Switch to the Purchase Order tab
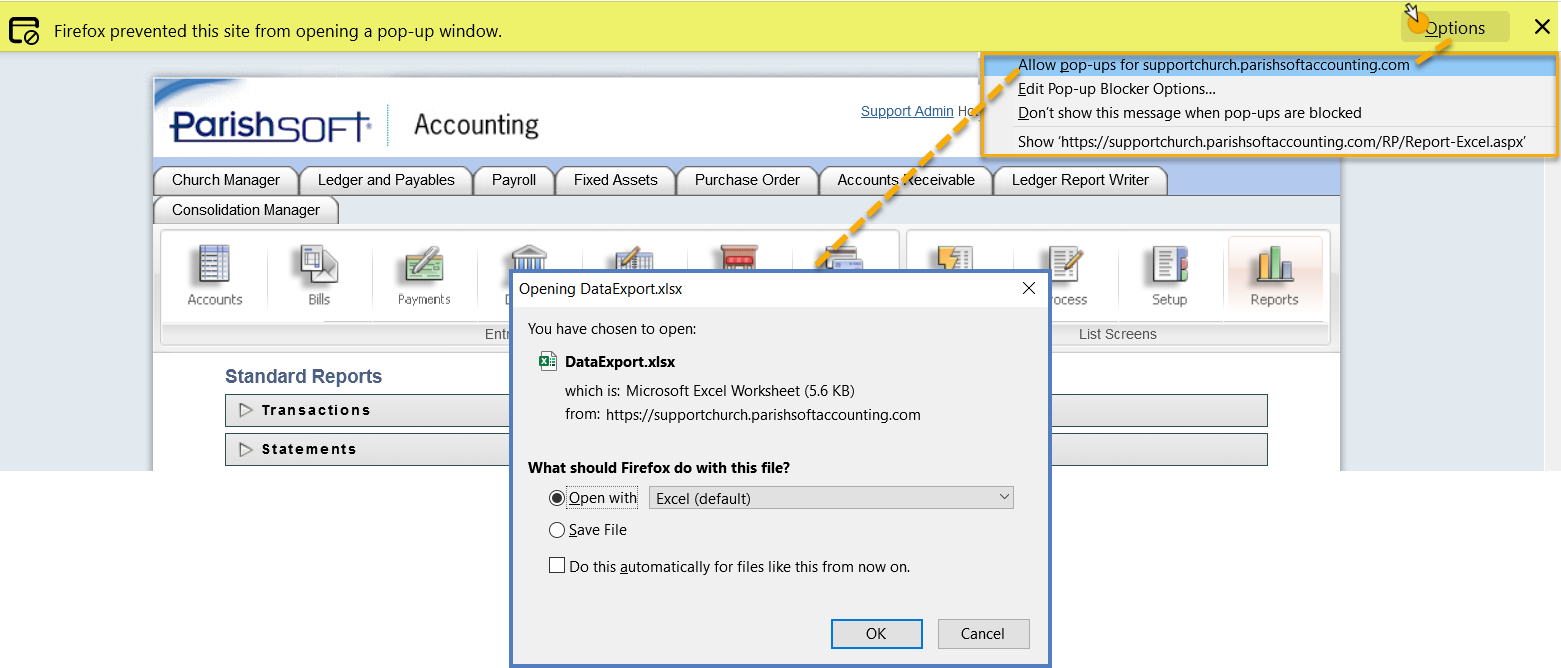This screenshot has height=668, width=1561. [x=747, y=180]
